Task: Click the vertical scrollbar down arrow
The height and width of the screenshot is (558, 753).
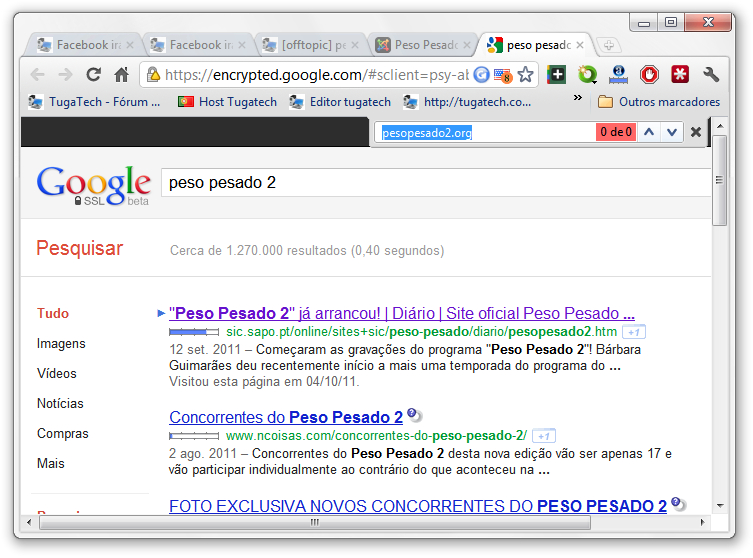Action: coord(720,505)
